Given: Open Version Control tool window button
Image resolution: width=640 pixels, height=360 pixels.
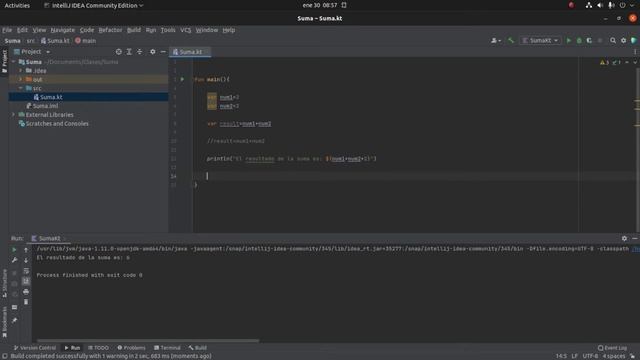Looking at the screenshot, I should click(35, 348).
